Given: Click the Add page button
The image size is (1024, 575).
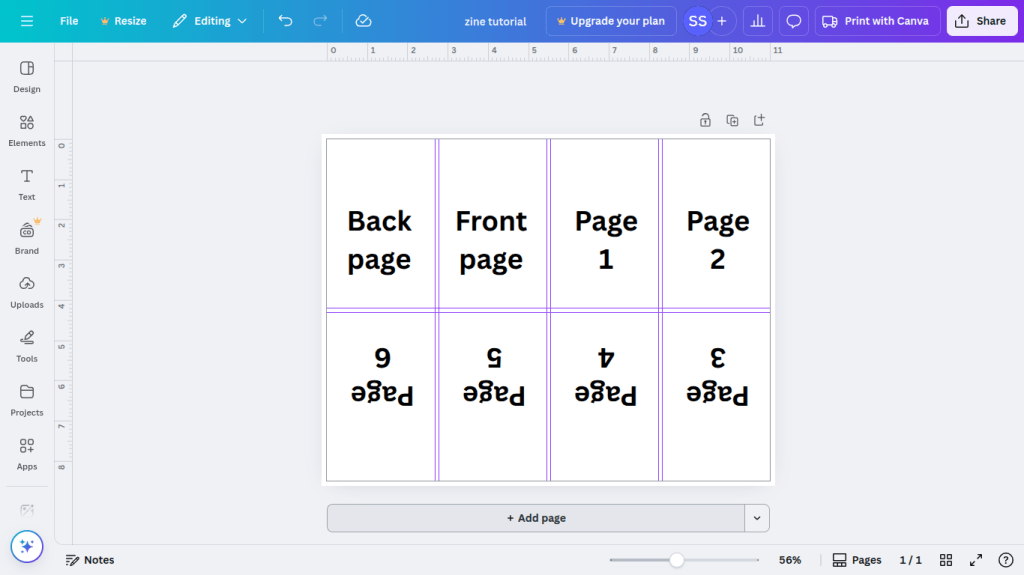Looking at the screenshot, I should point(536,518).
